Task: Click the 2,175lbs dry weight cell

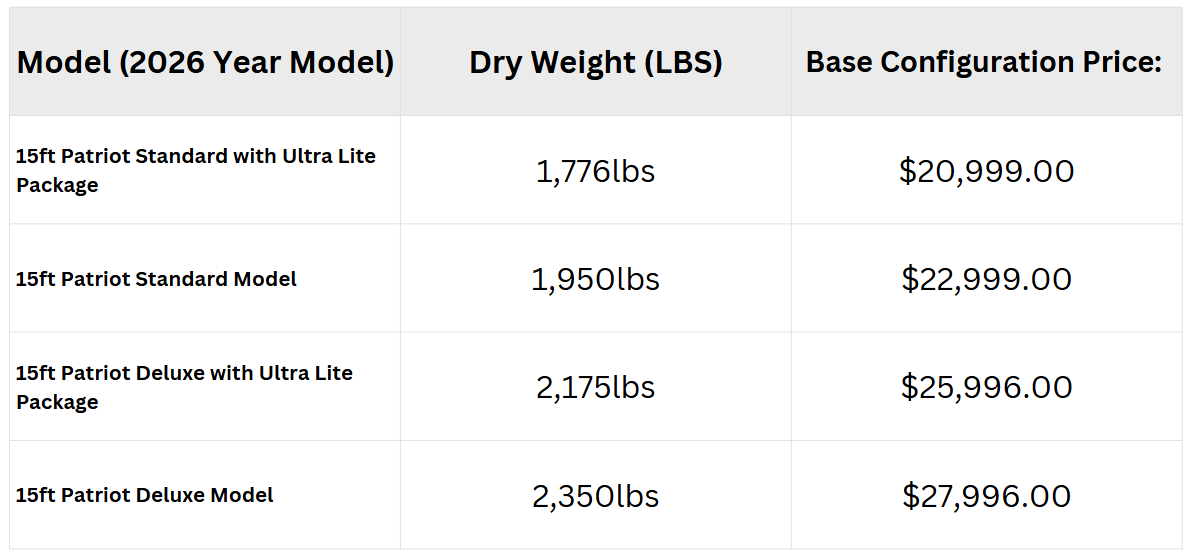Action: pyautogui.click(x=596, y=387)
